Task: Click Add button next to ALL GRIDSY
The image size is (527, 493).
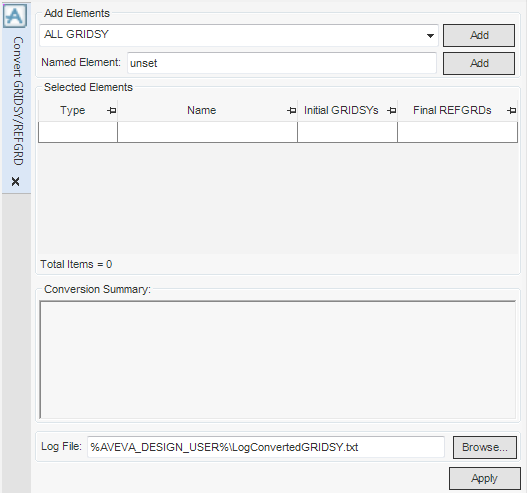Action: pyautogui.click(x=479, y=35)
